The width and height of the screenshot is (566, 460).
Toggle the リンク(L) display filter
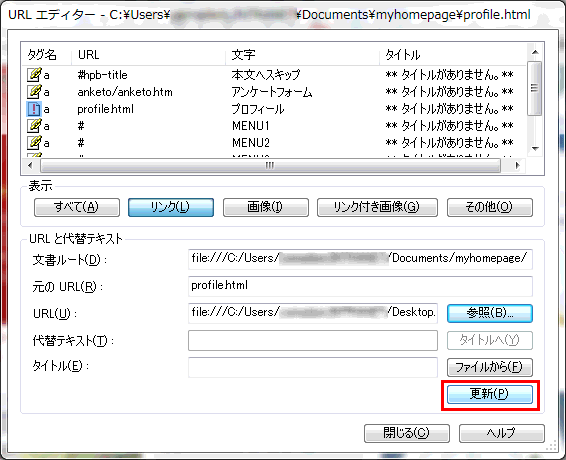[x=171, y=207]
